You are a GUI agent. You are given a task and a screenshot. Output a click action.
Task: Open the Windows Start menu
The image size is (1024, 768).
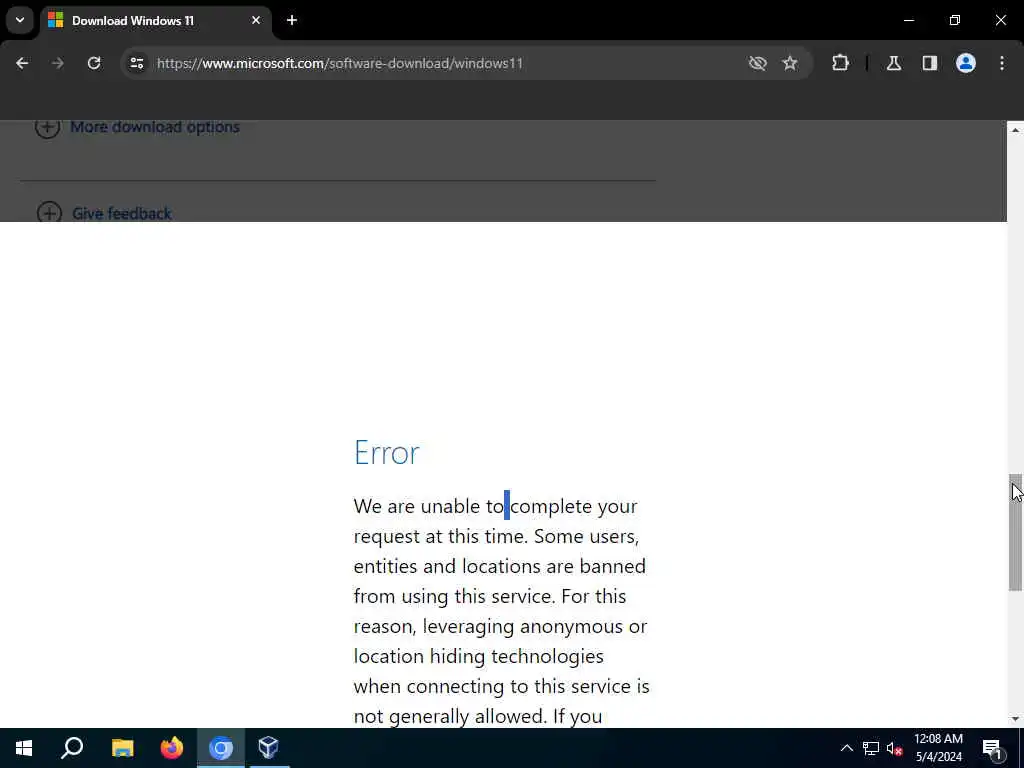pyautogui.click(x=24, y=748)
